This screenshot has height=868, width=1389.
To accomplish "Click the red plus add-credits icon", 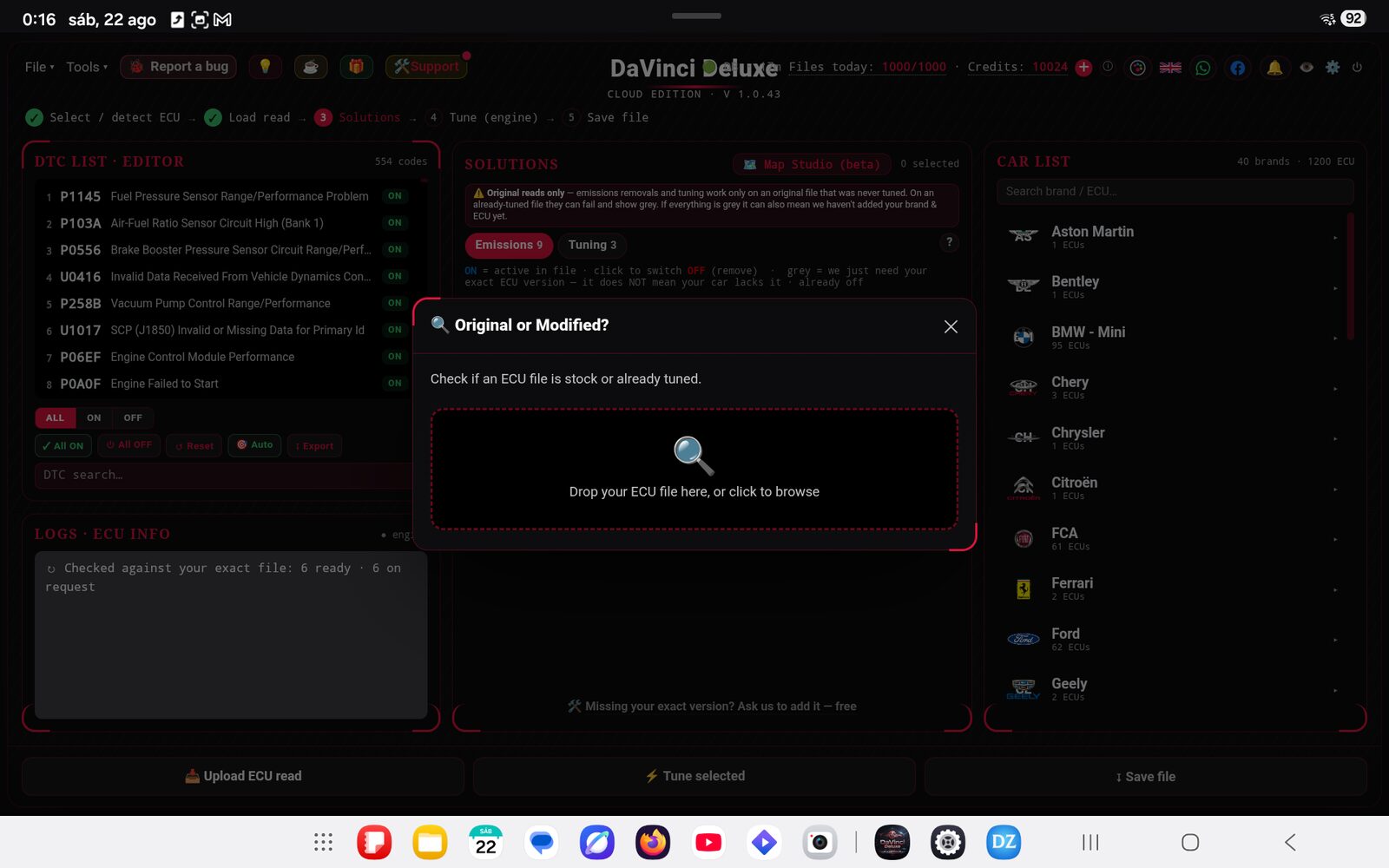I will pyautogui.click(x=1083, y=68).
